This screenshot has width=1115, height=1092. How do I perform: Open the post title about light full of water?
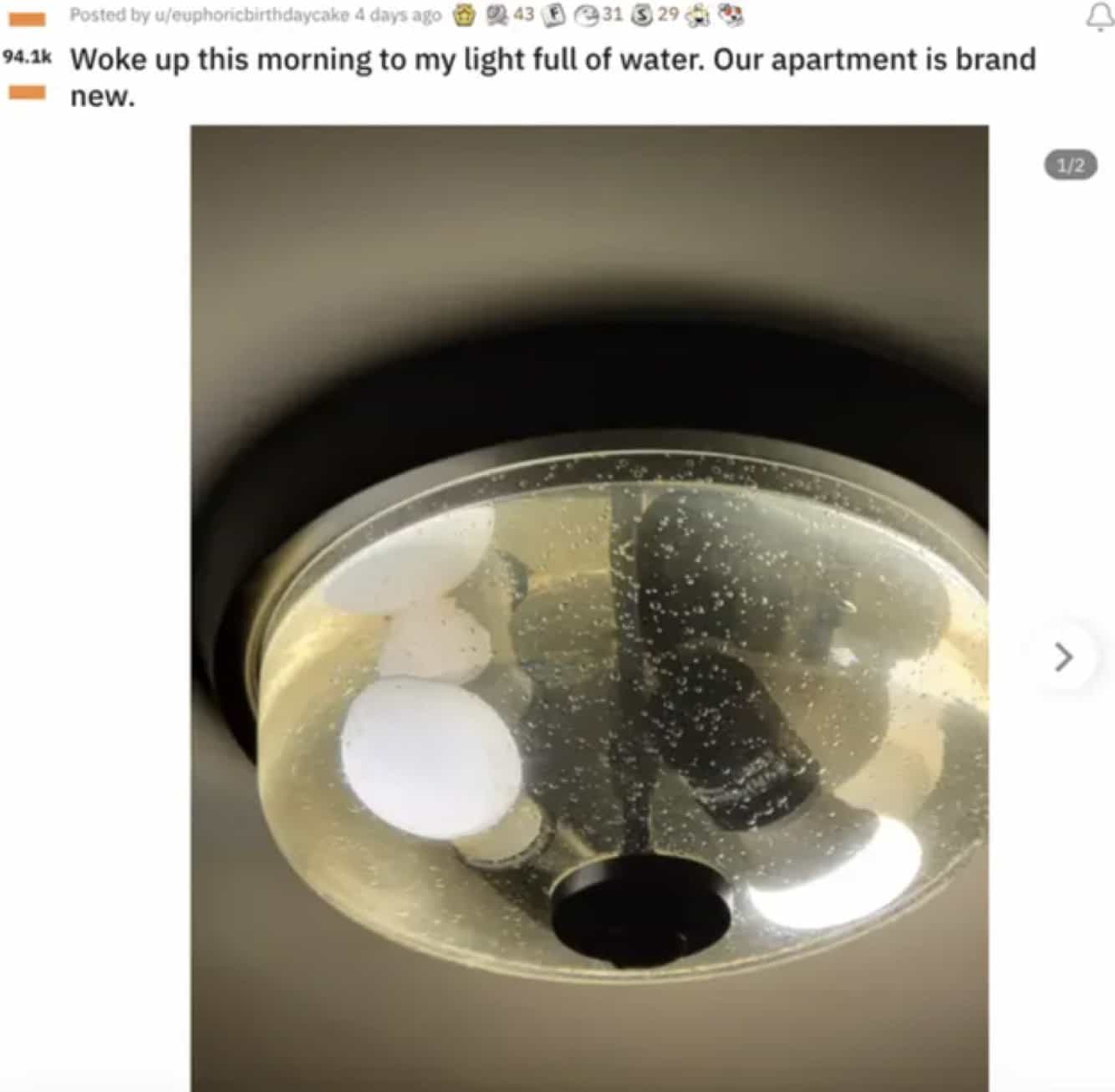pos(552,77)
